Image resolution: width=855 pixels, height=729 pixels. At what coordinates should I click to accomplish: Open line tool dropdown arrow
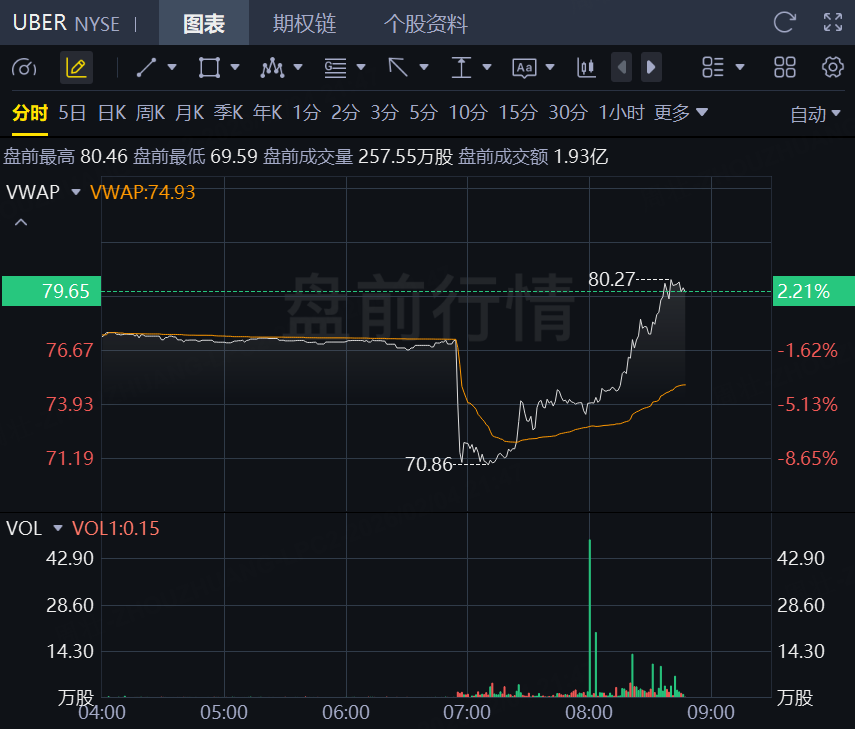pos(172,67)
